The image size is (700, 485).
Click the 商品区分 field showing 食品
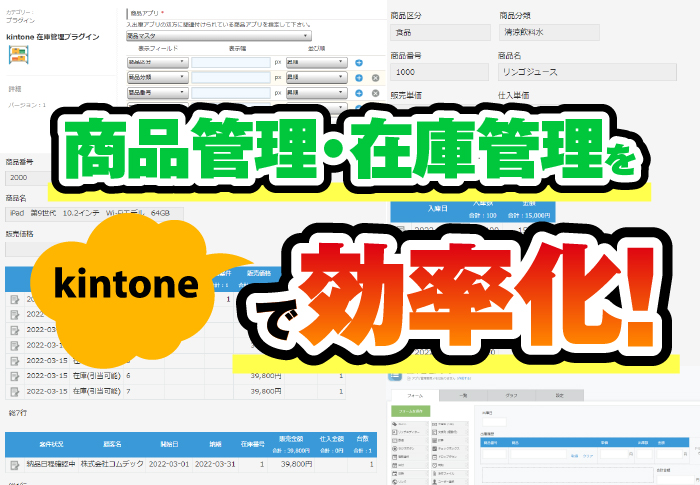[440, 32]
